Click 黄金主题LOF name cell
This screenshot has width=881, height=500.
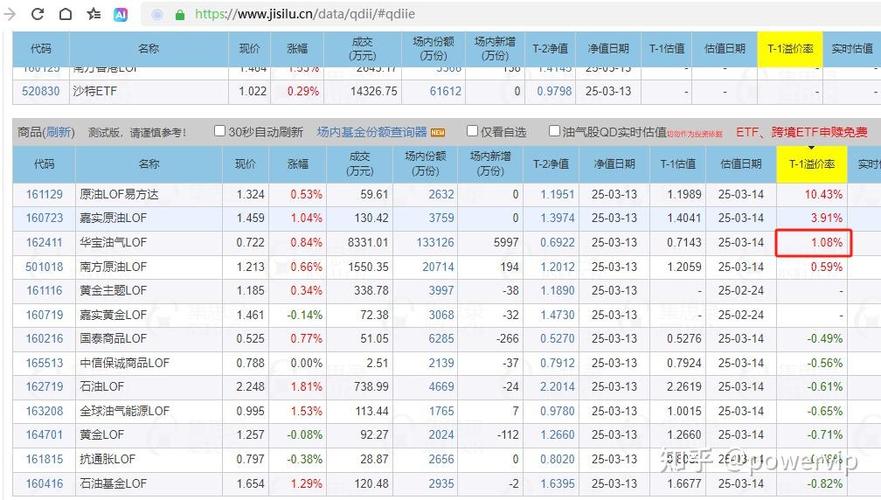(148, 290)
